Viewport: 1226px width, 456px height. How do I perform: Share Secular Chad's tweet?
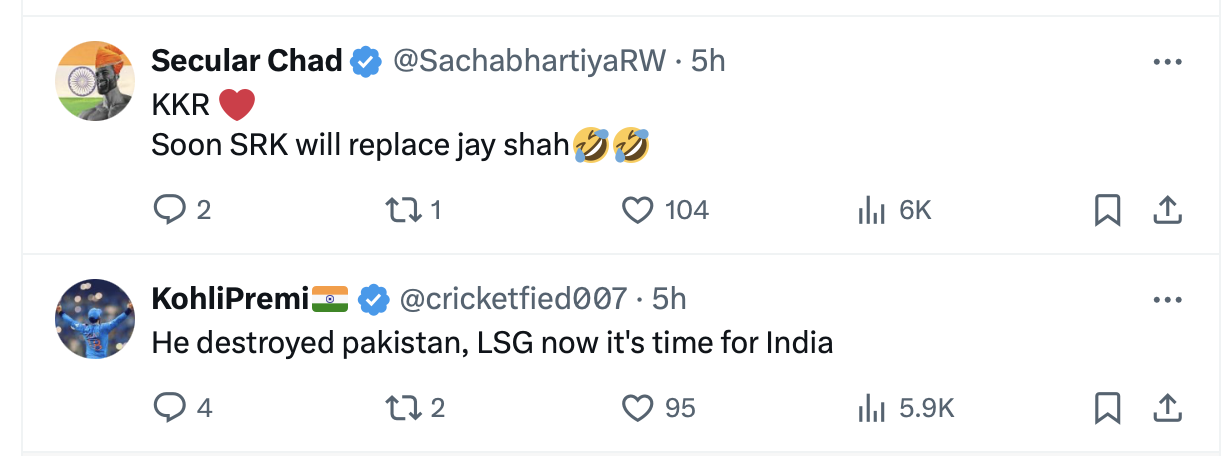tap(1168, 209)
